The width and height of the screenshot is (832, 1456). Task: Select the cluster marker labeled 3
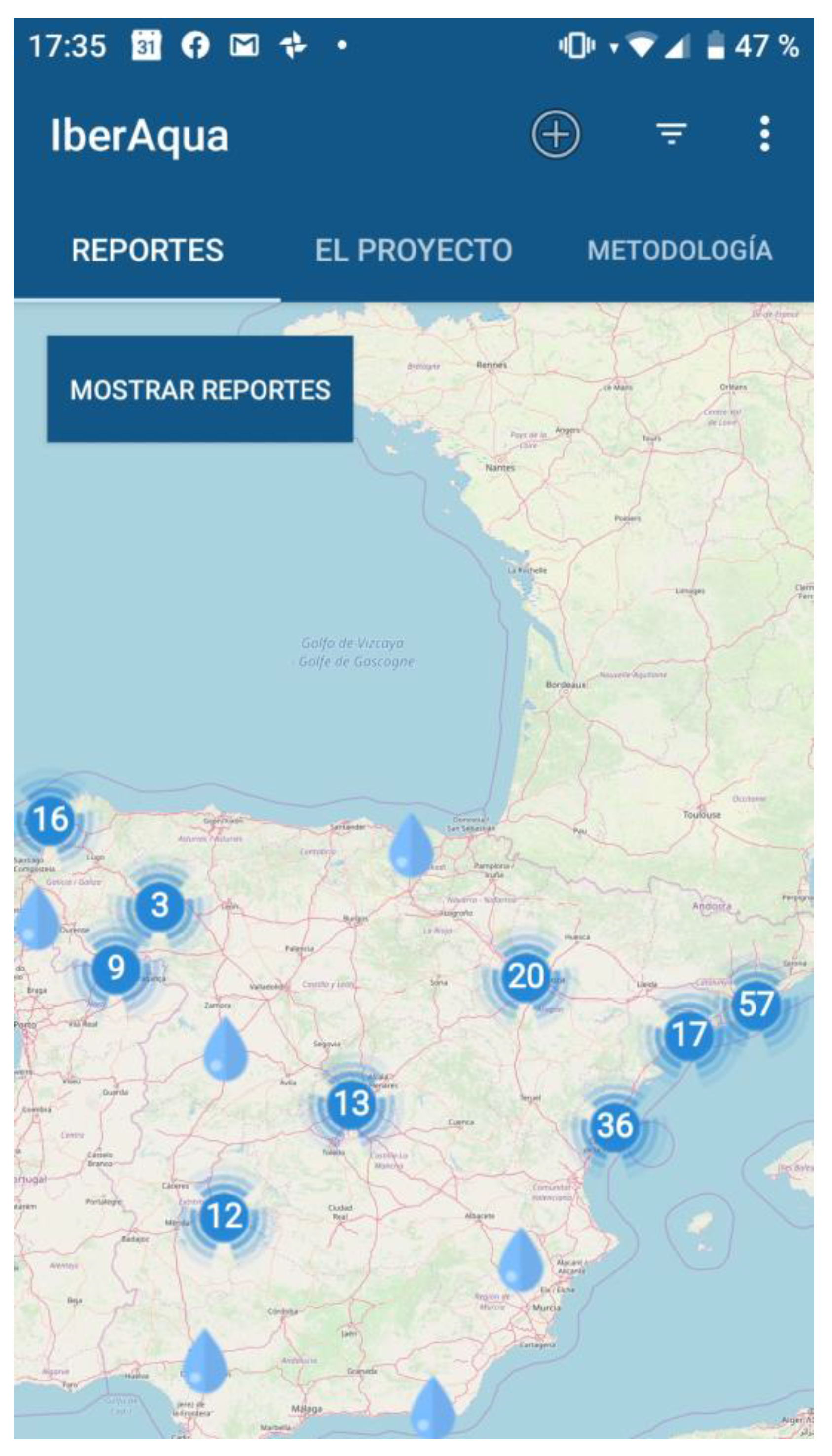159,905
